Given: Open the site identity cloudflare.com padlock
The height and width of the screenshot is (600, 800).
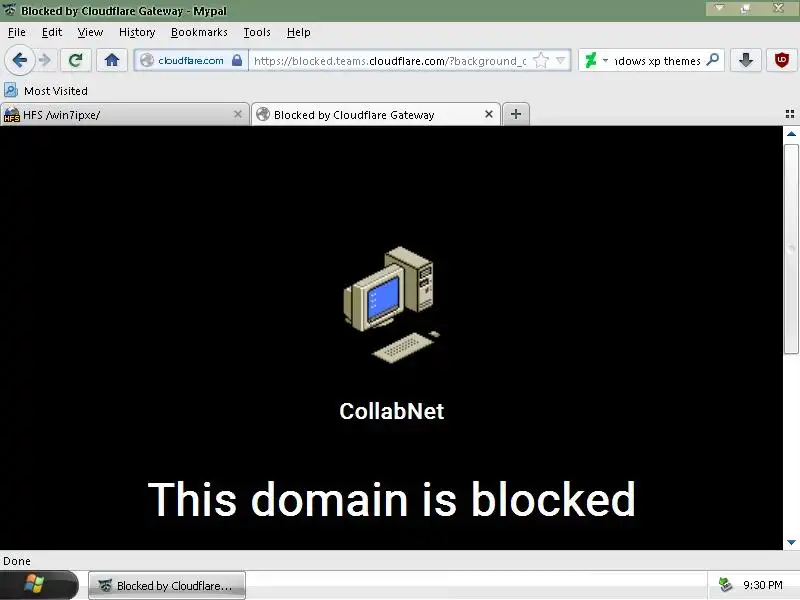Looking at the screenshot, I should pos(191,60).
